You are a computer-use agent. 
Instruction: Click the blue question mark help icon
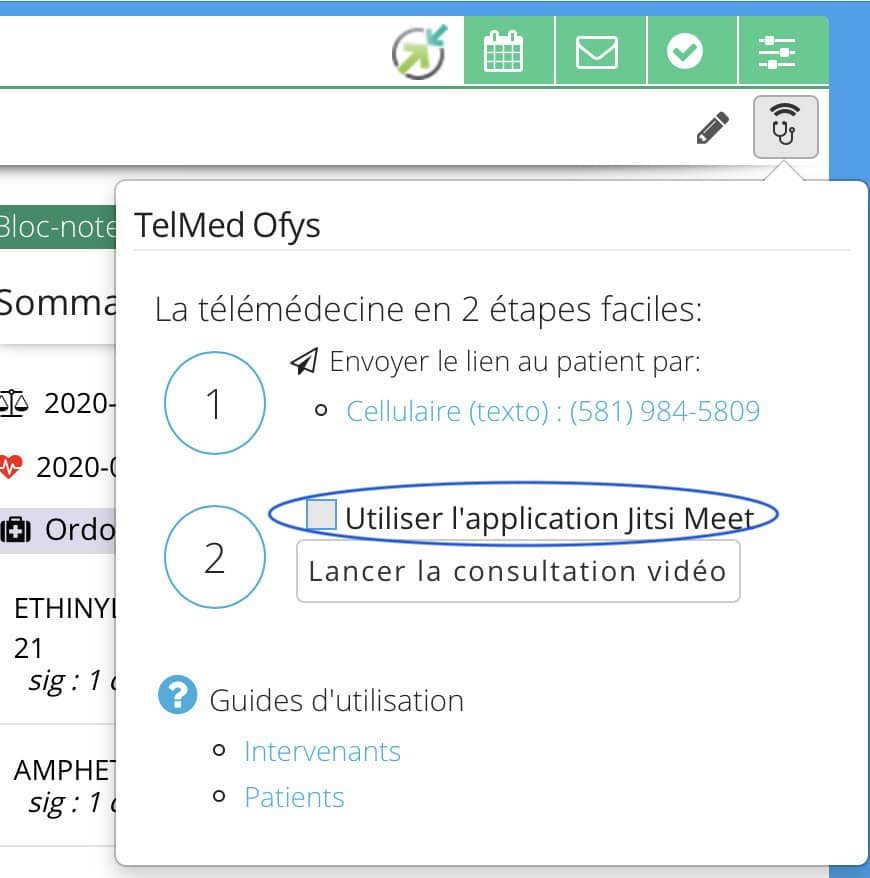[177, 695]
